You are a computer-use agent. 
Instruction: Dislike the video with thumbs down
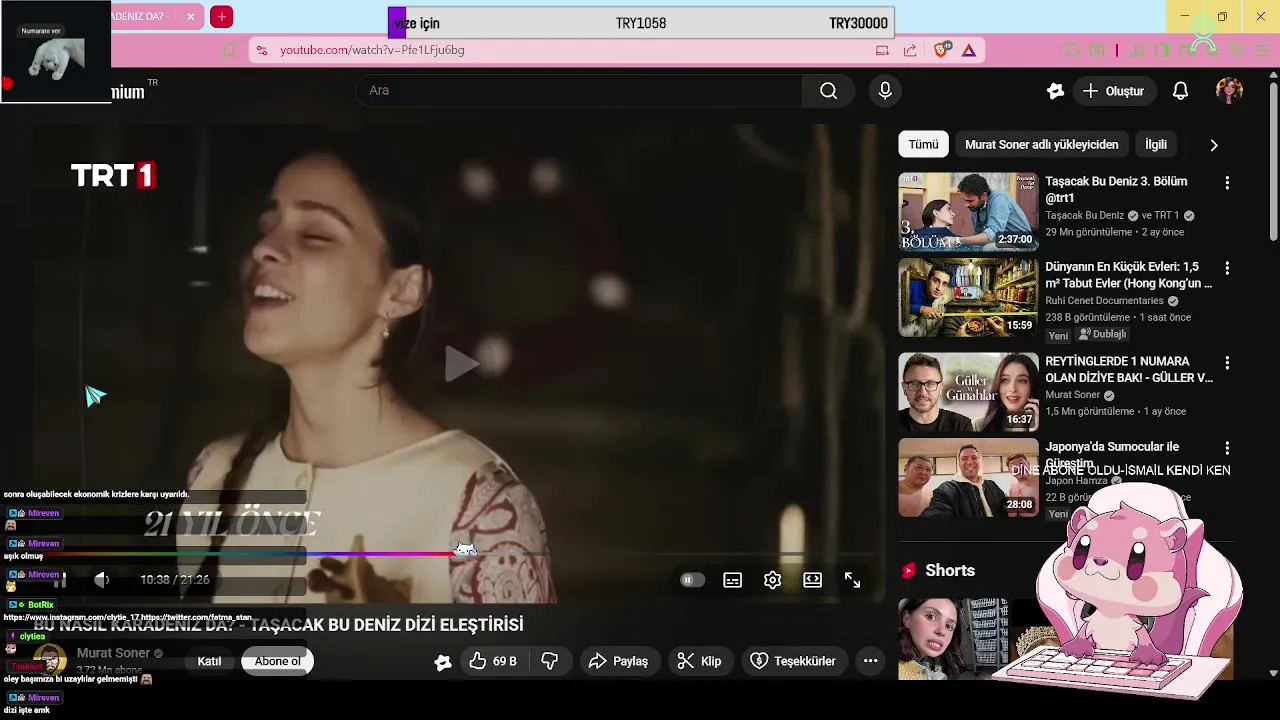tap(550, 661)
